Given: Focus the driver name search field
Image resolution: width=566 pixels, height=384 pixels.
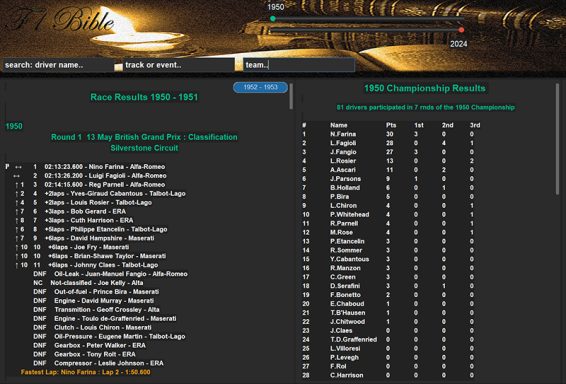Looking at the screenshot, I should [x=58, y=65].
